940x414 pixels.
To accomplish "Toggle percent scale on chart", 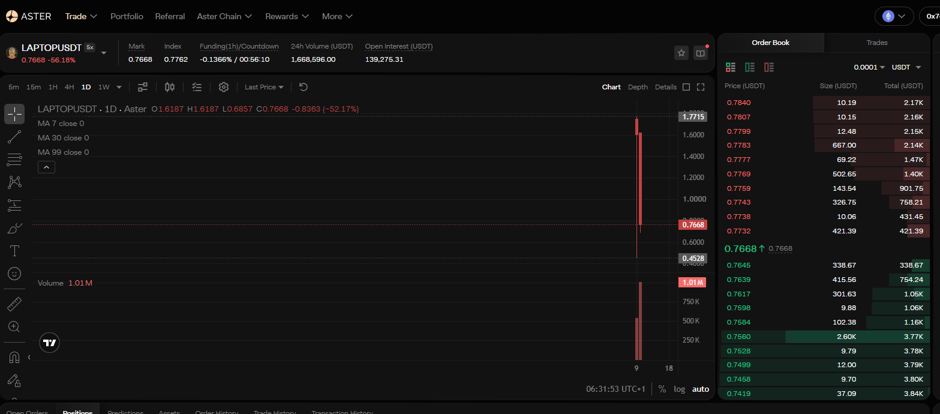I will coord(662,389).
